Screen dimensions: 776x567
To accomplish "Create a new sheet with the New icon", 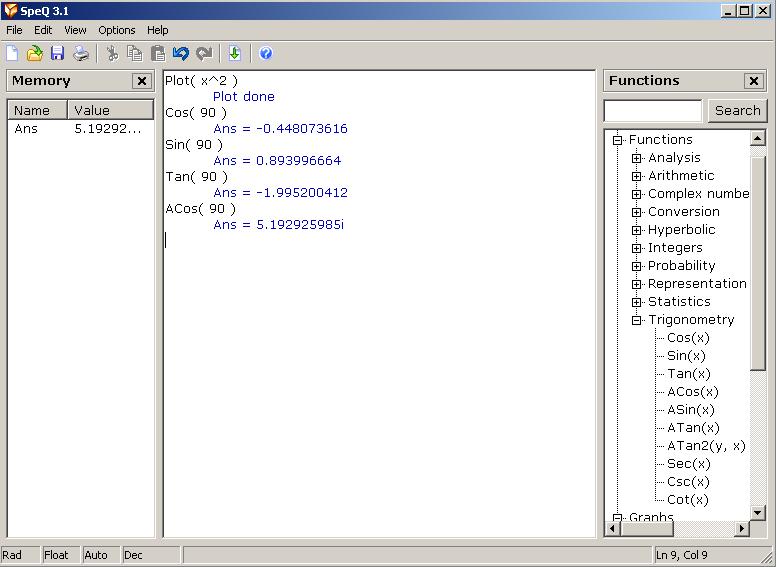I will click(x=12, y=54).
